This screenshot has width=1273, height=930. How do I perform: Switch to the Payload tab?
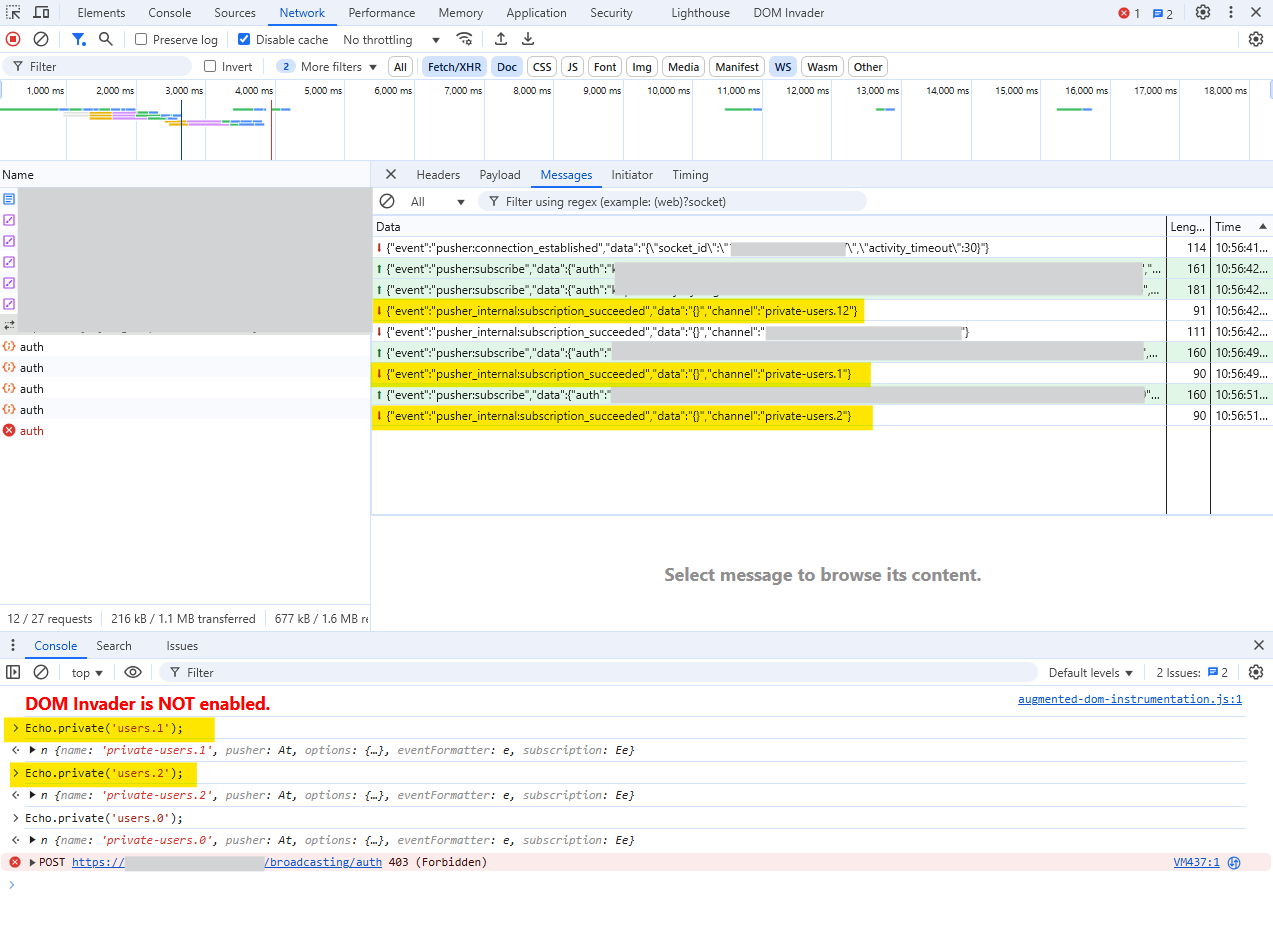[x=500, y=174]
